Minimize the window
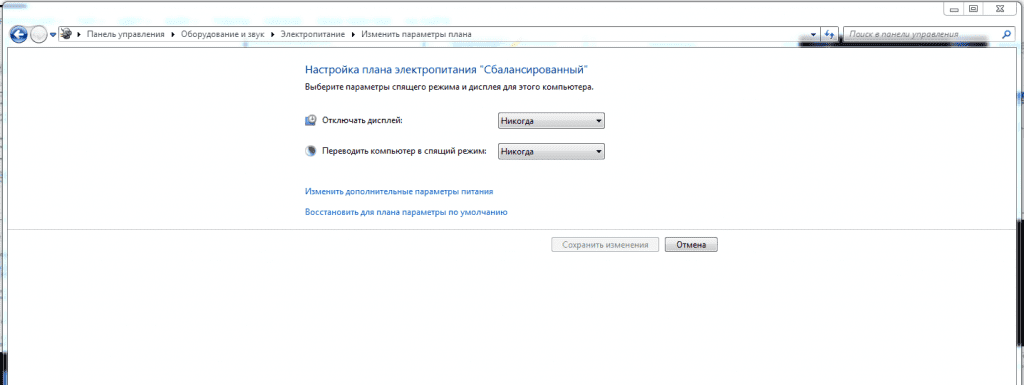 point(954,8)
